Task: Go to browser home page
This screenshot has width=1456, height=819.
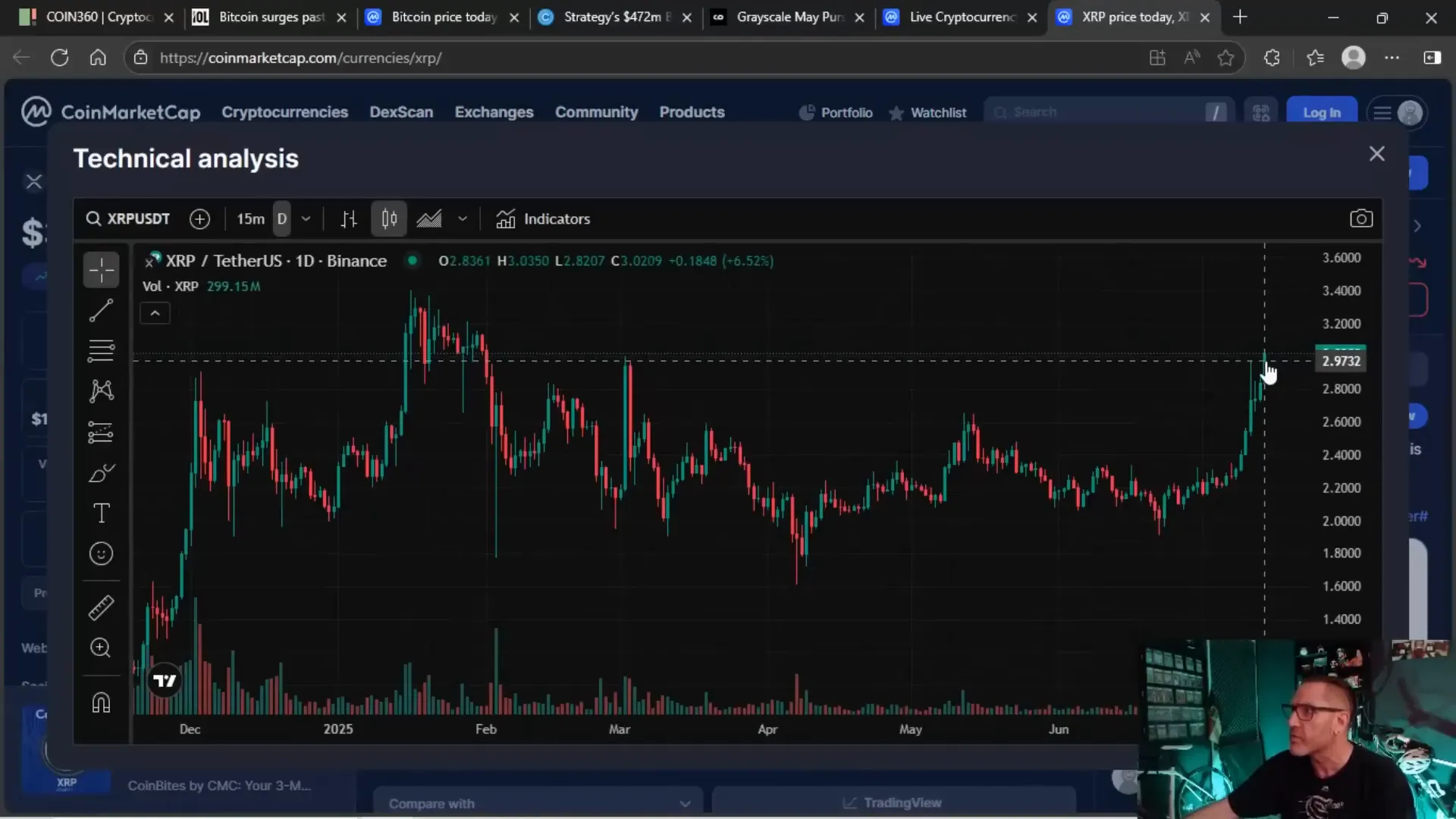Action: pos(98,58)
